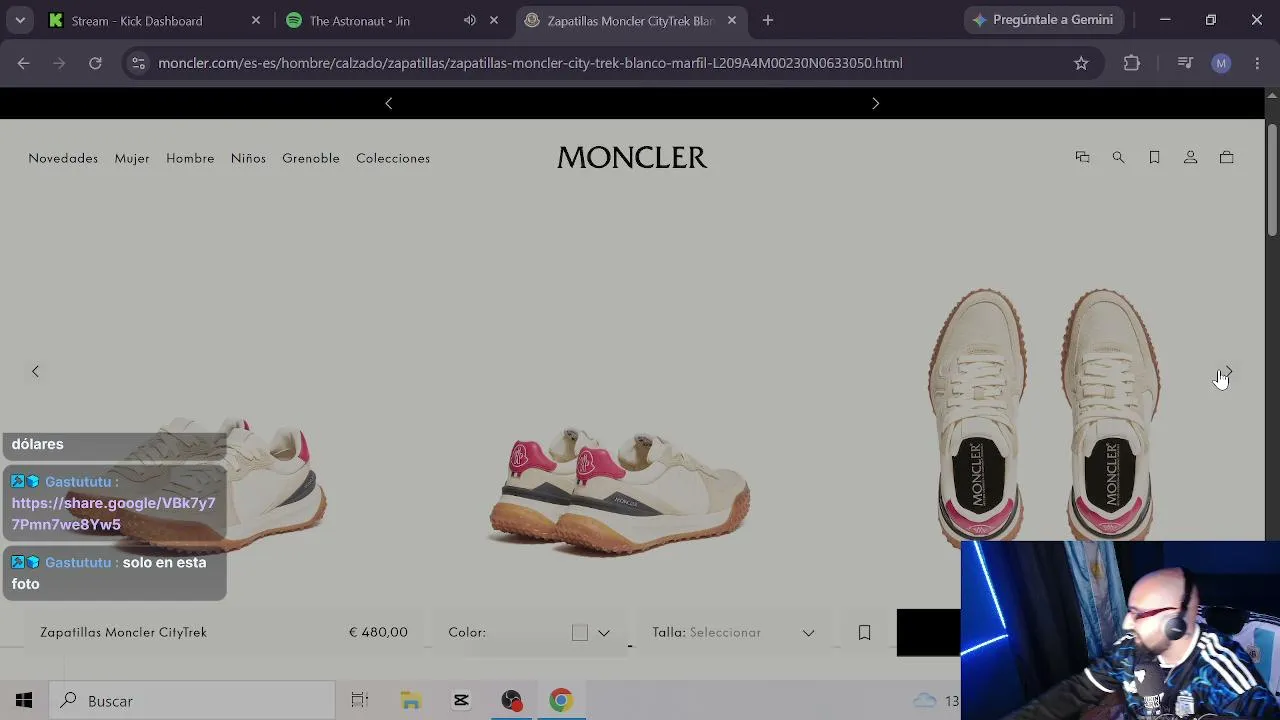Screen dimensions: 1280x720
Task: Open the Moncler site search magnifier
Action: [1118, 157]
